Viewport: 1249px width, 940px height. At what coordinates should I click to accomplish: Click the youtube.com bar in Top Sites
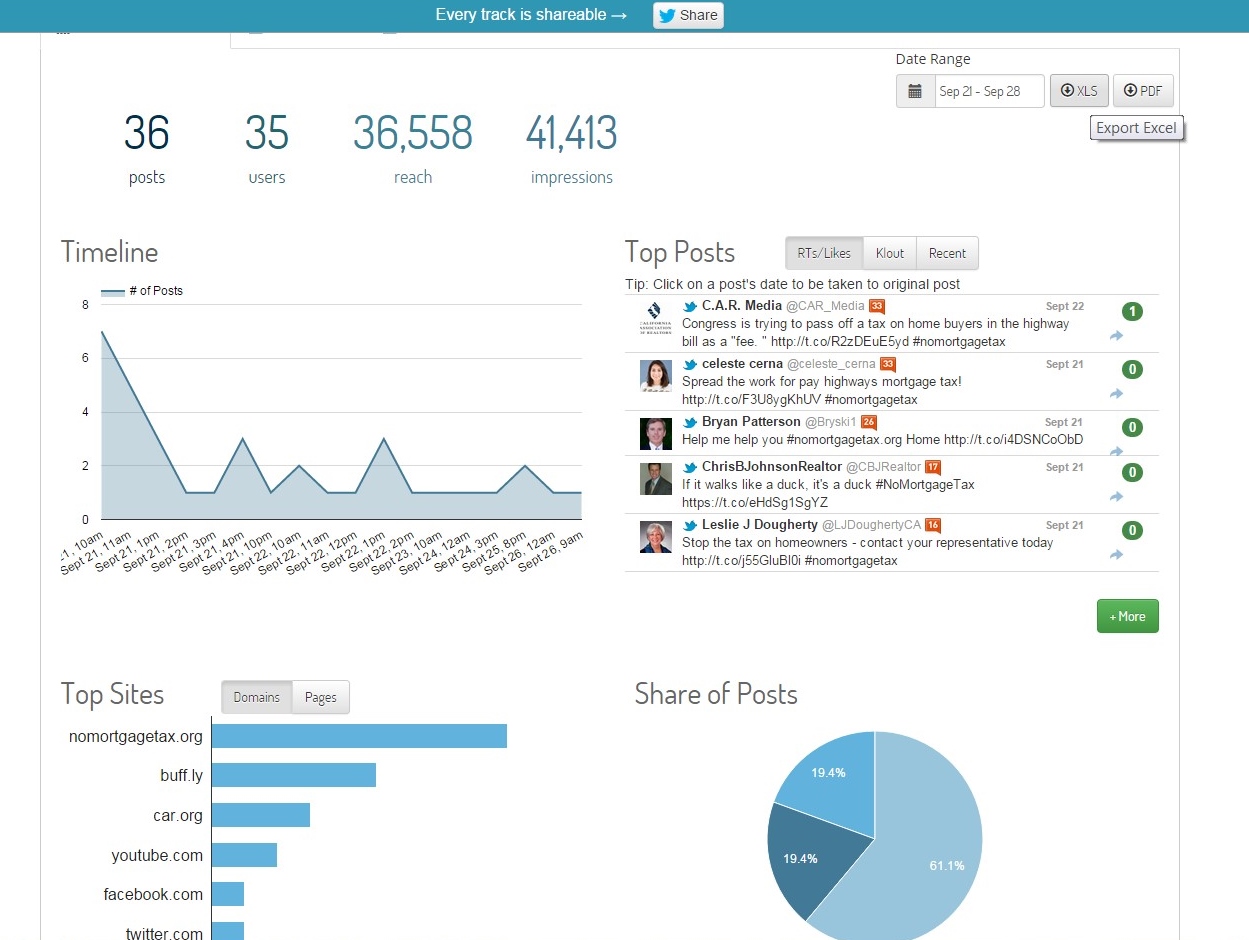click(x=244, y=855)
